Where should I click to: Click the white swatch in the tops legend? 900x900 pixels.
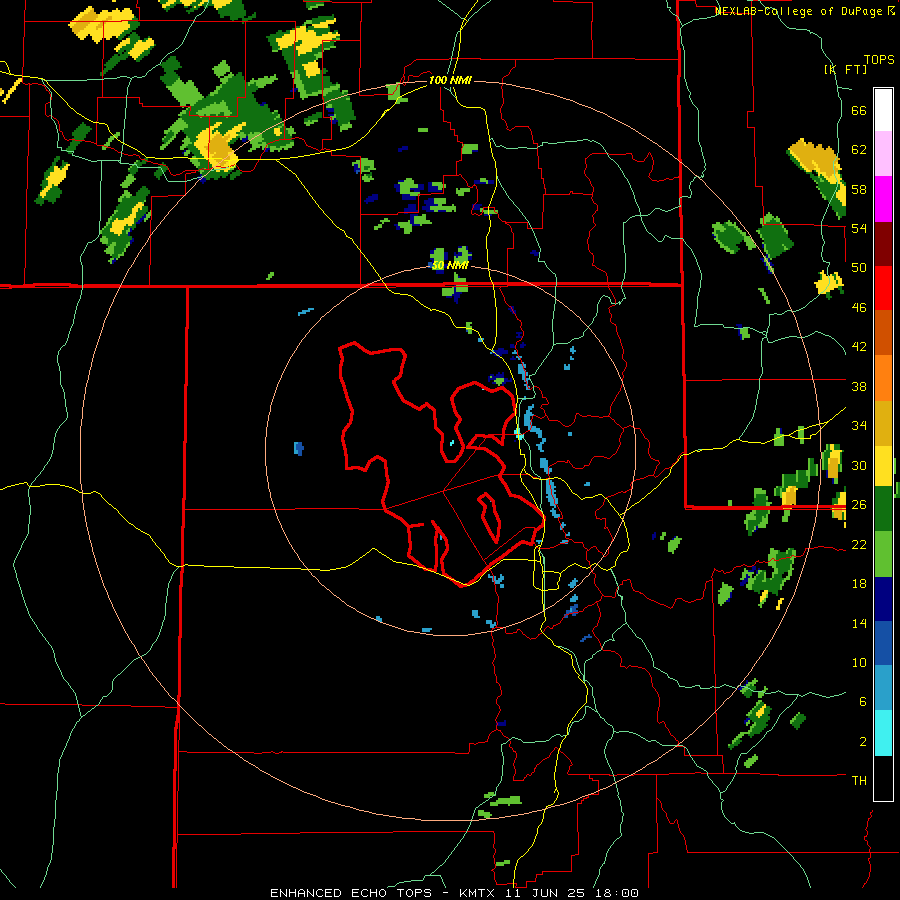pos(883,110)
